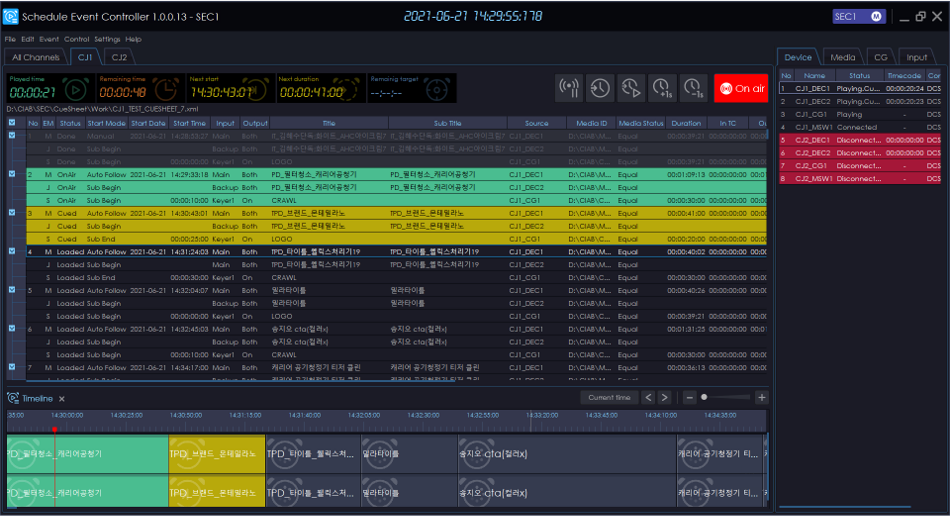Click the Remaining time clock icon

click(167, 90)
